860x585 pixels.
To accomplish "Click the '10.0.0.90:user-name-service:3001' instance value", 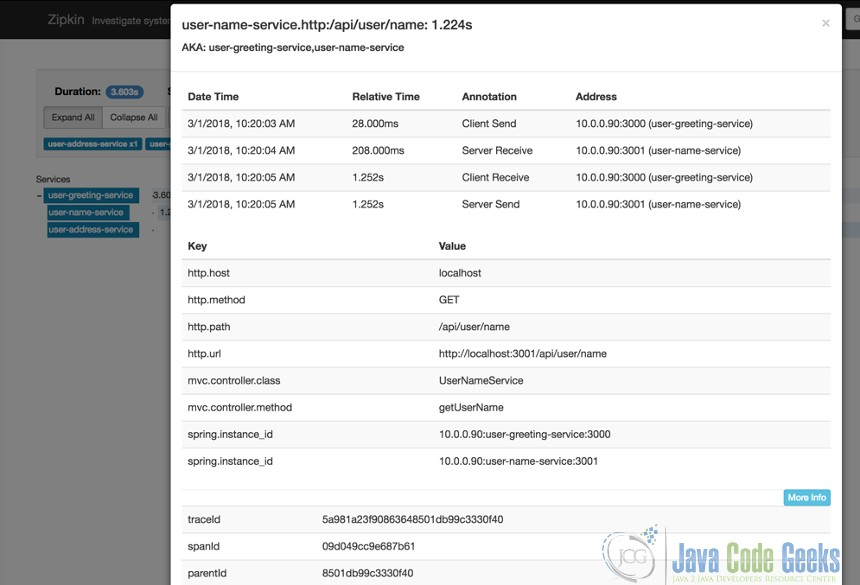I will coord(518,461).
